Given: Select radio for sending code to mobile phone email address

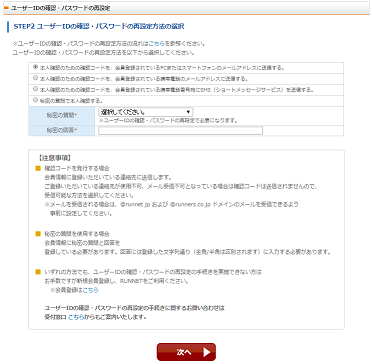Looking at the screenshot, I should pyautogui.click(x=35, y=78).
